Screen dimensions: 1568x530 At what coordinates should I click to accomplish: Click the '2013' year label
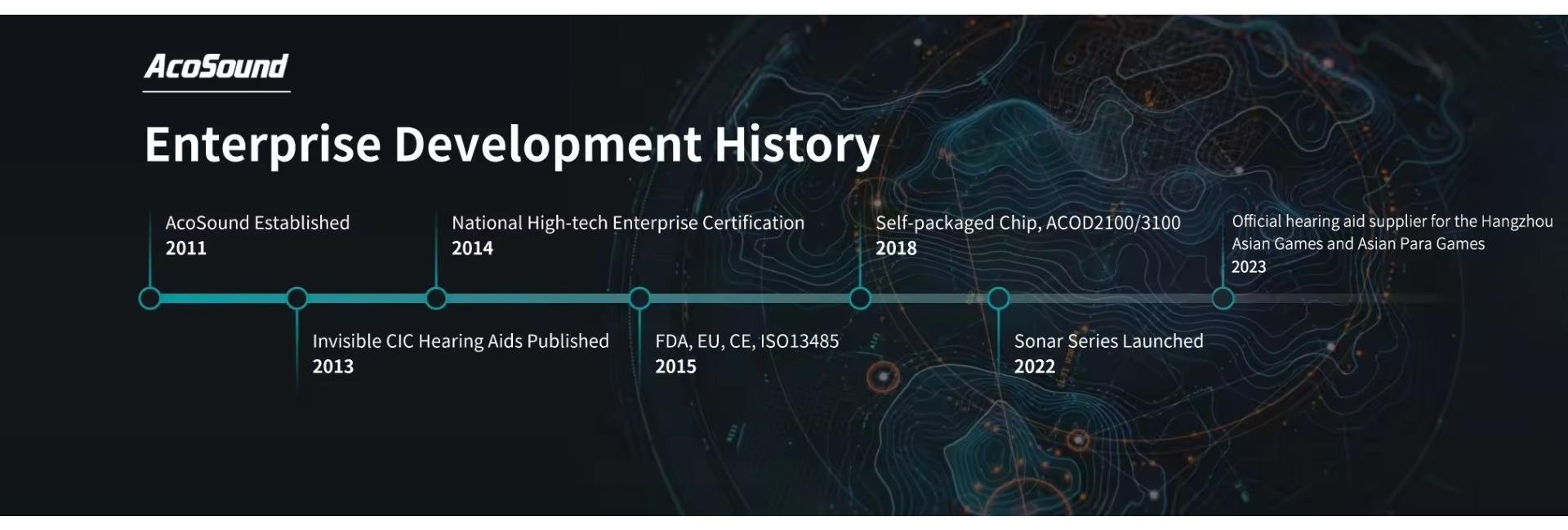[x=333, y=367]
